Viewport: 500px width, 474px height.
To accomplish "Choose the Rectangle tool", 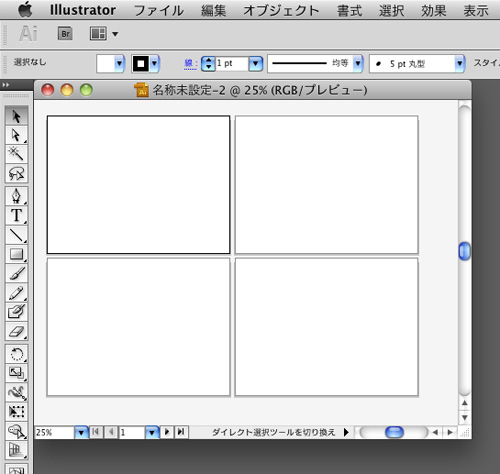I will [x=16, y=254].
